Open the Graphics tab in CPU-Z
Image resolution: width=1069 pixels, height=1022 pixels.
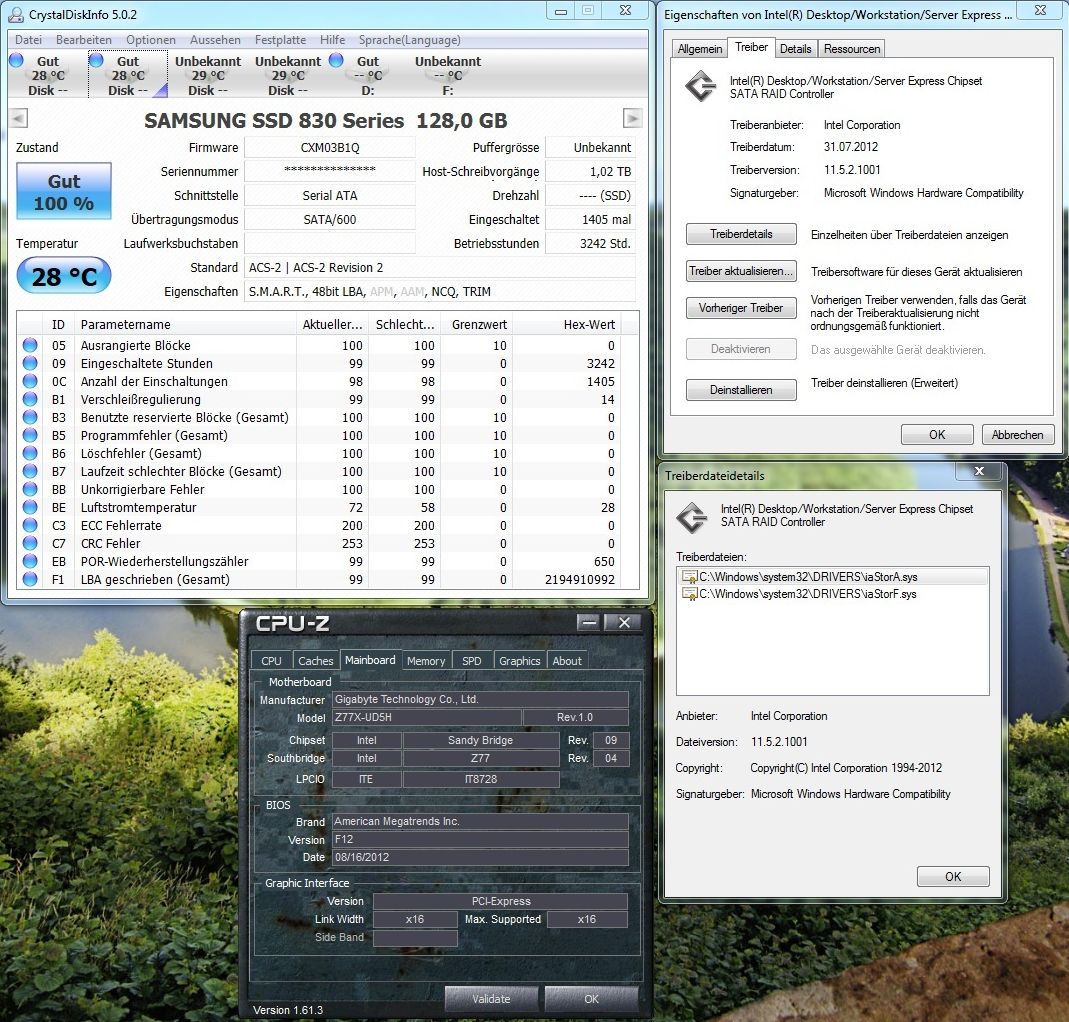[520, 660]
